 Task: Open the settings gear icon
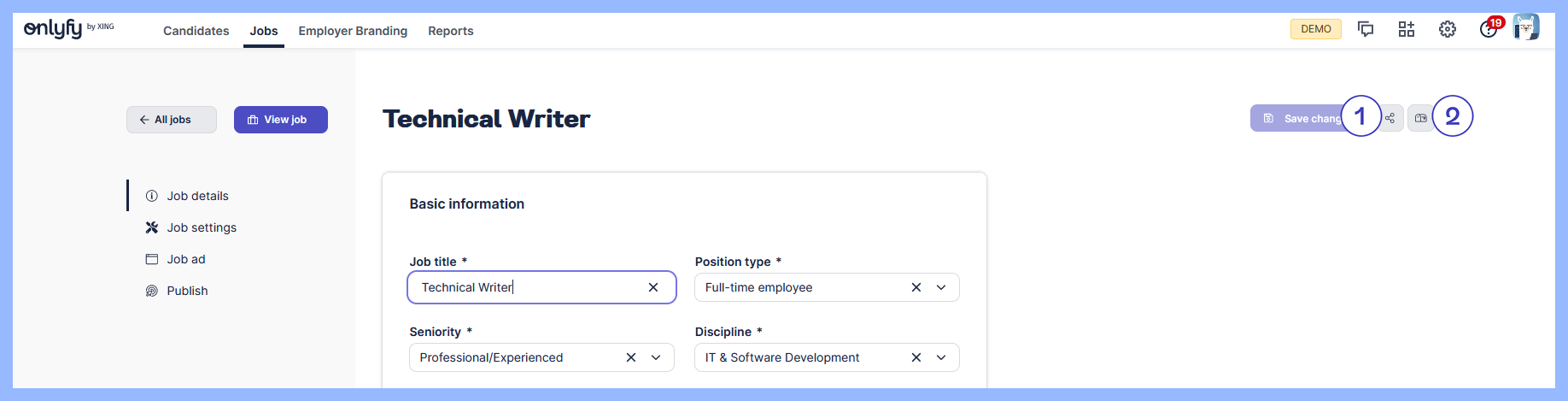pos(1448,29)
